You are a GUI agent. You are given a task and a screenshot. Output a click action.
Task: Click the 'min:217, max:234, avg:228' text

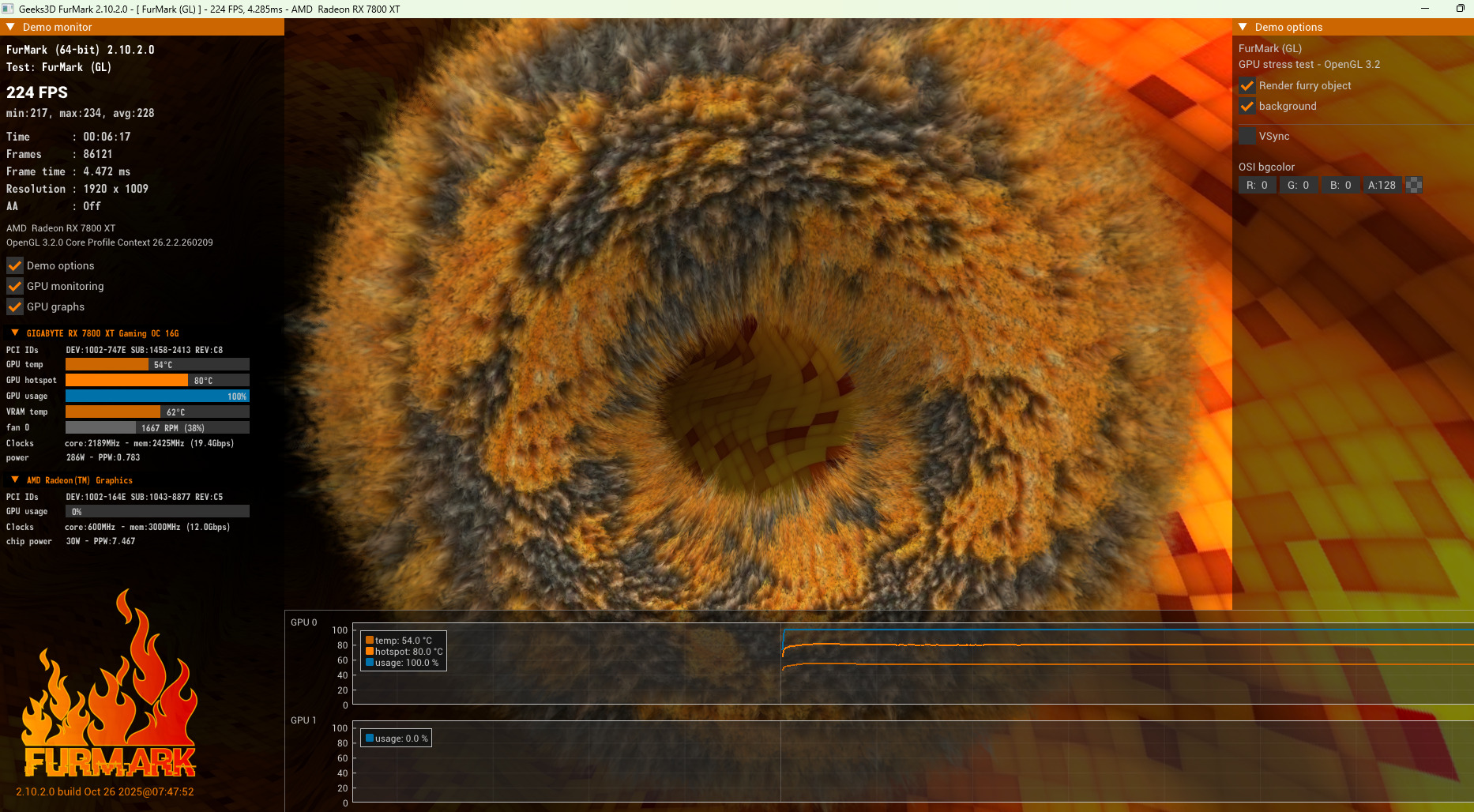coord(81,113)
